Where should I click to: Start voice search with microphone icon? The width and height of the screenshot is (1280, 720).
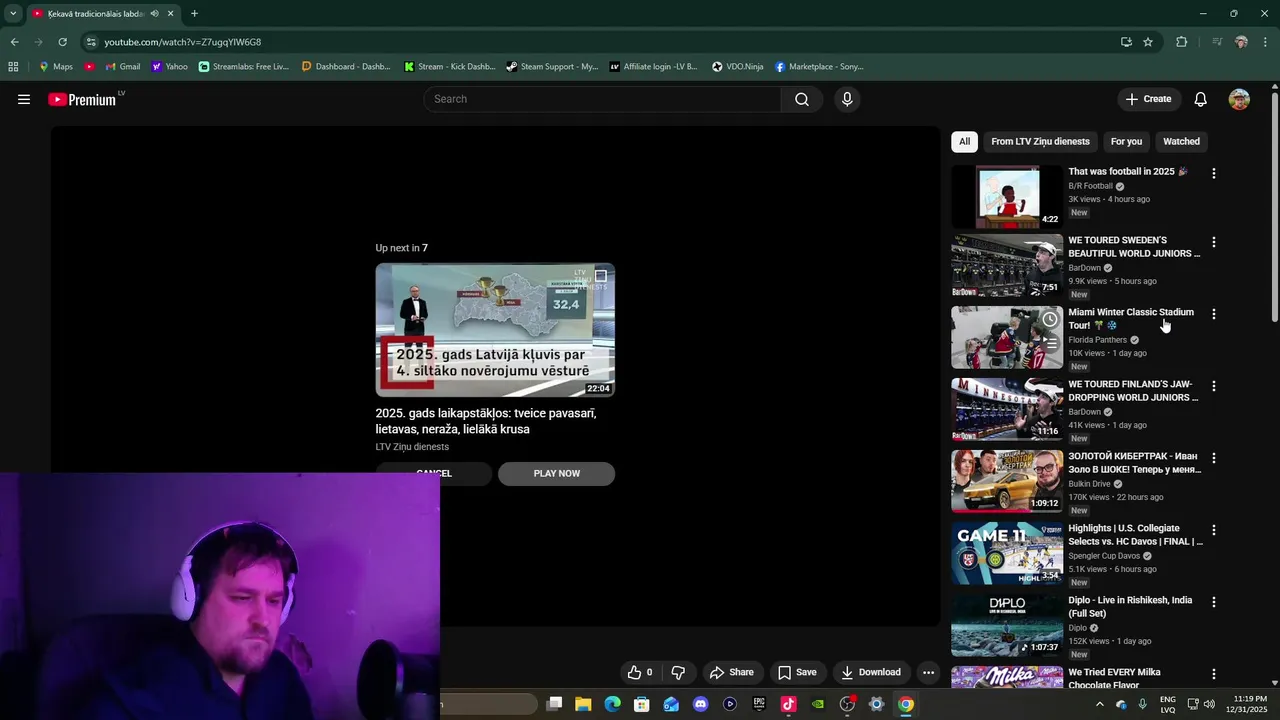[x=847, y=99]
